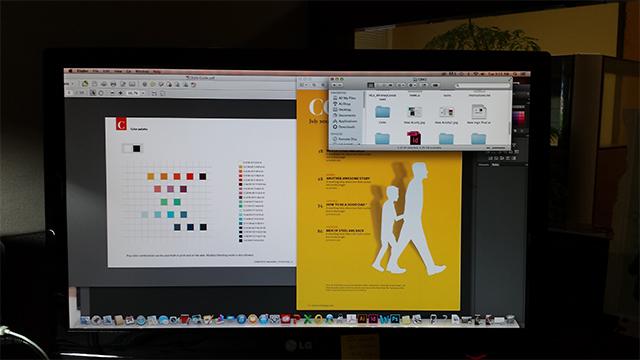This screenshot has width=640, height=360.
Task: Click the print icon in PDF toolbar
Action: click(113, 84)
